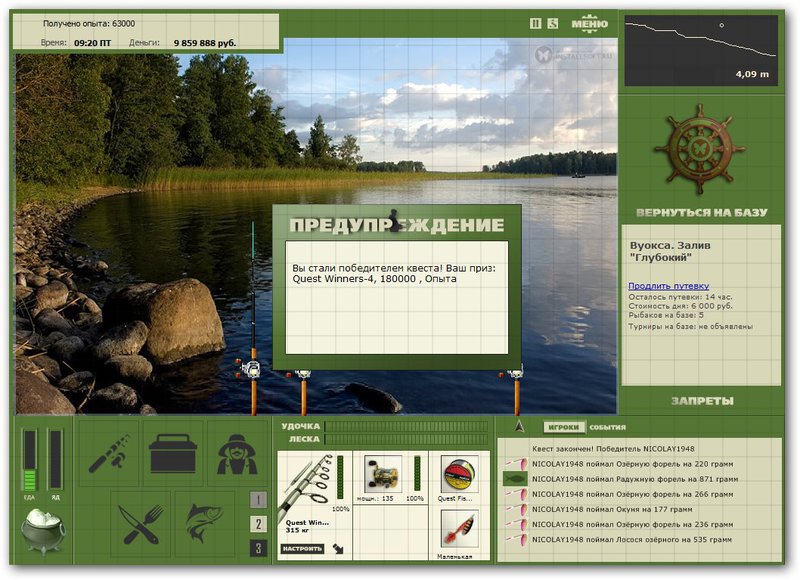Click 'Стоимость дня: 6 000 руб.' text

680,306
